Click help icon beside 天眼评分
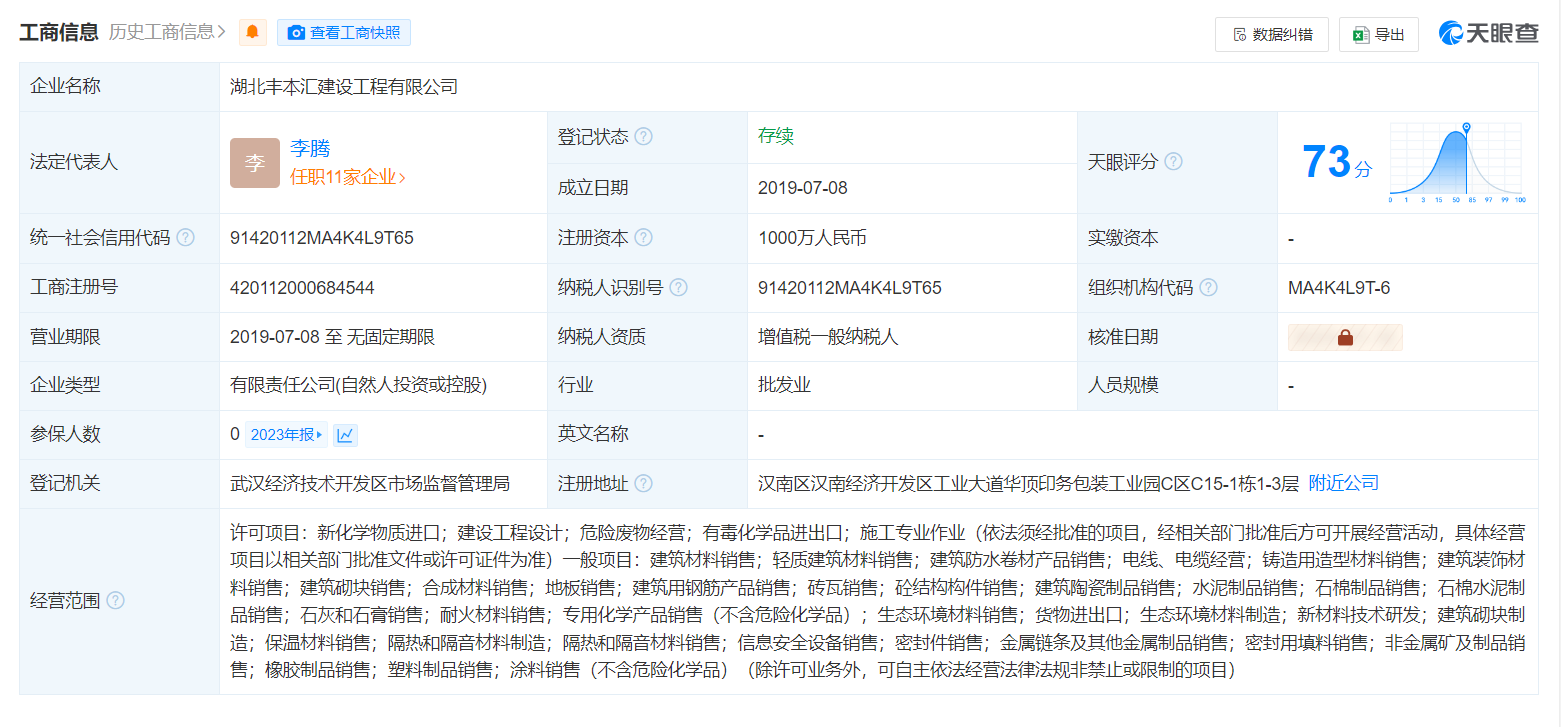This screenshot has height=727, width=1561. tap(1173, 161)
